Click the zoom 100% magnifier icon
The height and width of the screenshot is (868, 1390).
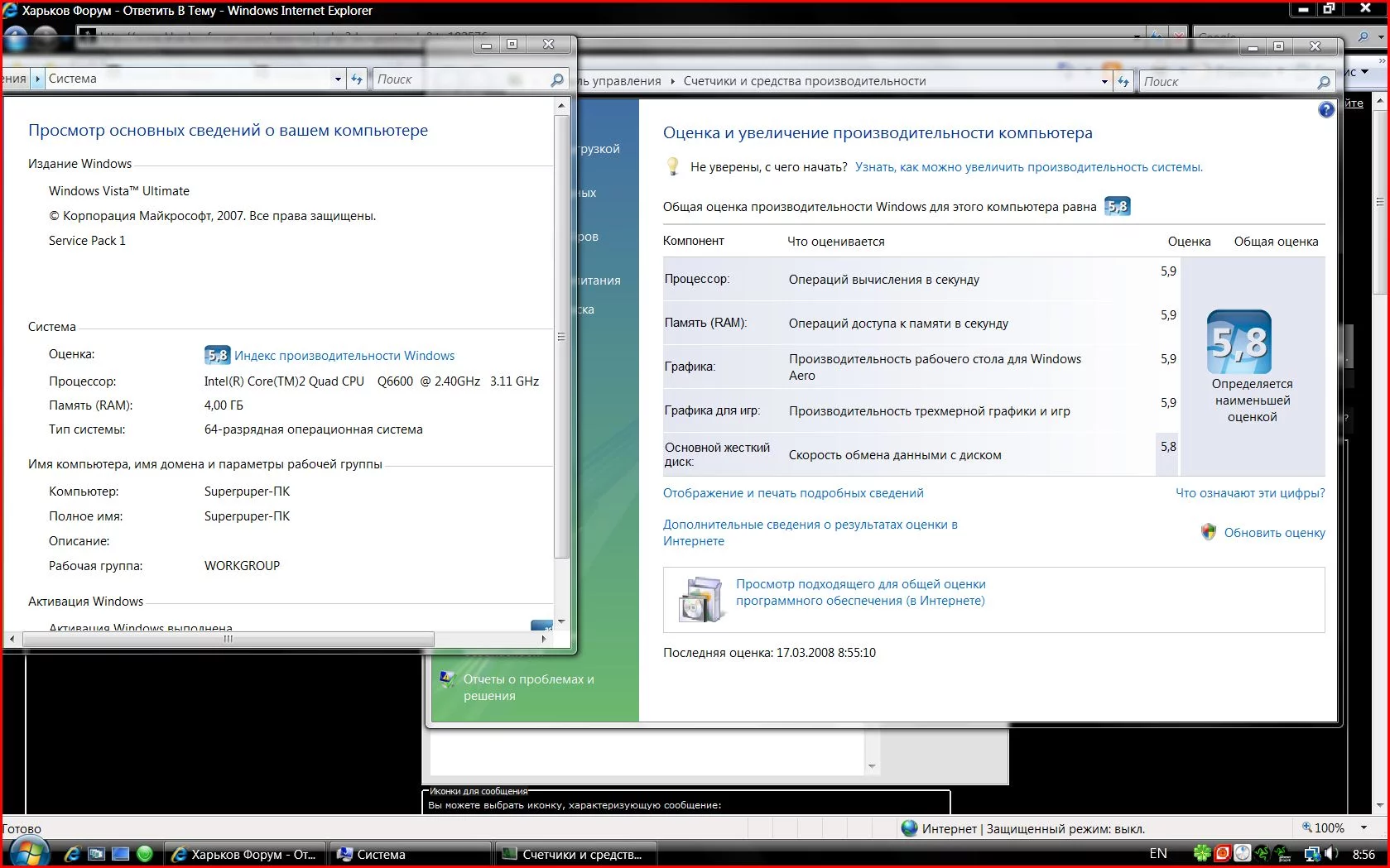[1307, 827]
